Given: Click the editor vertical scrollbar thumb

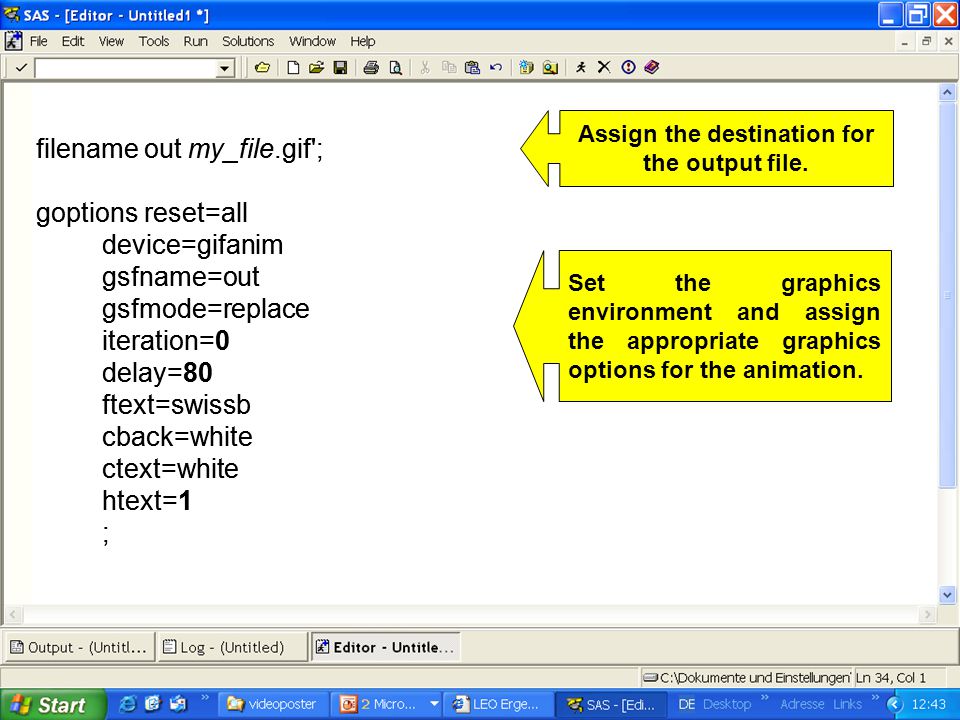Looking at the screenshot, I should pos(947,295).
